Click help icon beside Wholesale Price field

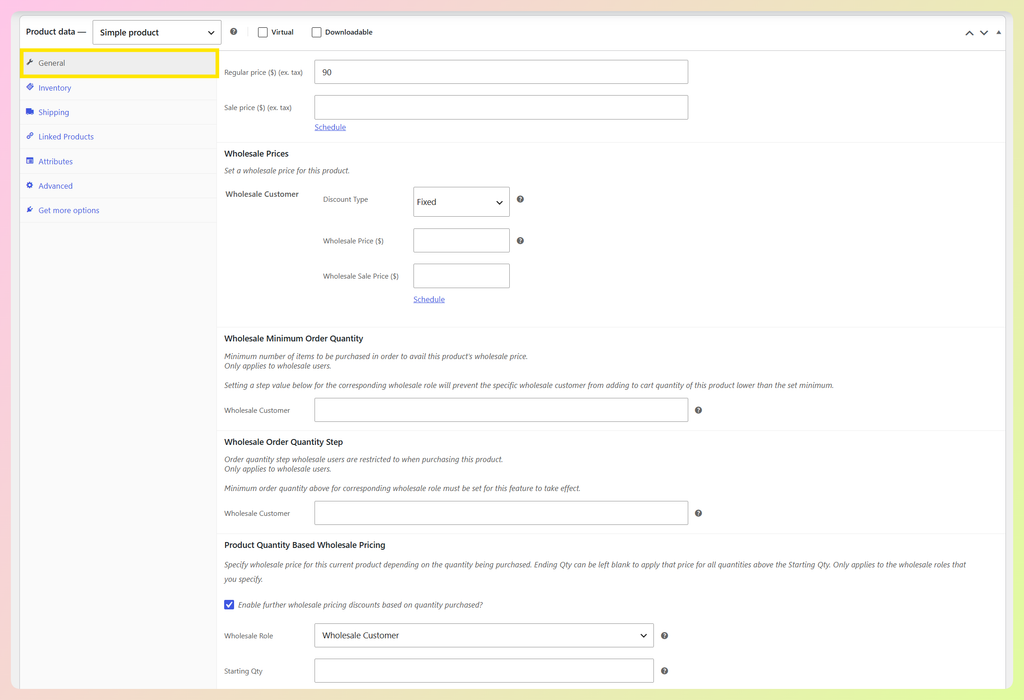pos(520,241)
